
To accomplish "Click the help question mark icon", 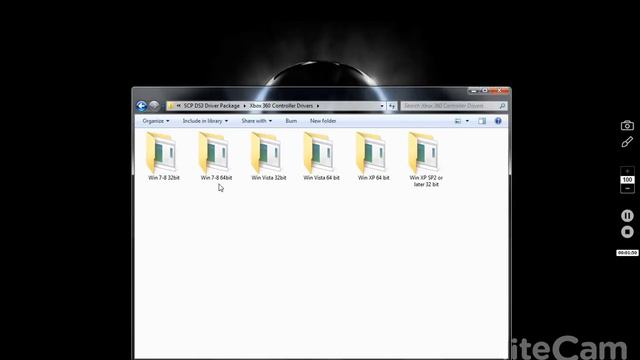I will click(498, 121).
